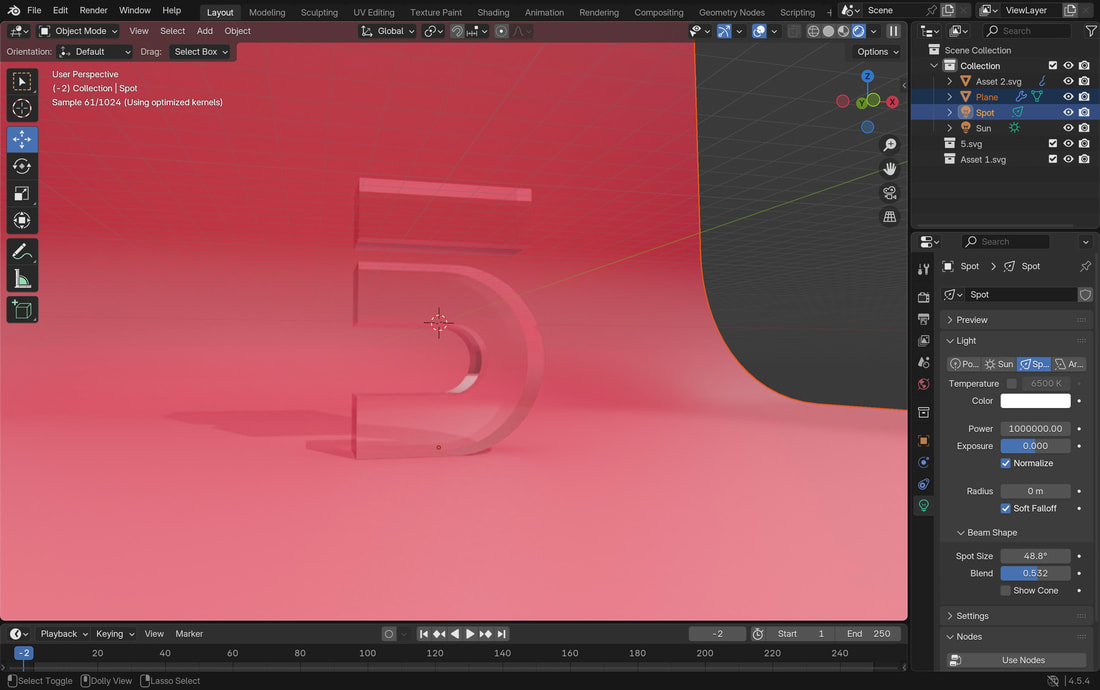The height and width of the screenshot is (690, 1100).
Task: Select the Move tool in toolbar
Action: (x=22, y=140)
